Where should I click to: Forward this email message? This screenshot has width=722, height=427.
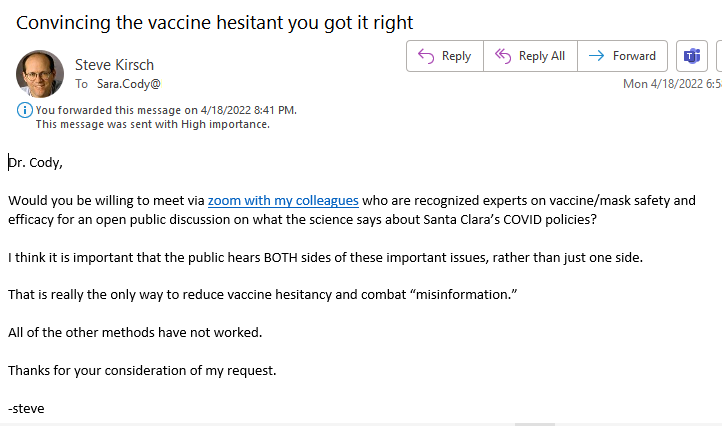pyautogui.click(x=623, y=56)
